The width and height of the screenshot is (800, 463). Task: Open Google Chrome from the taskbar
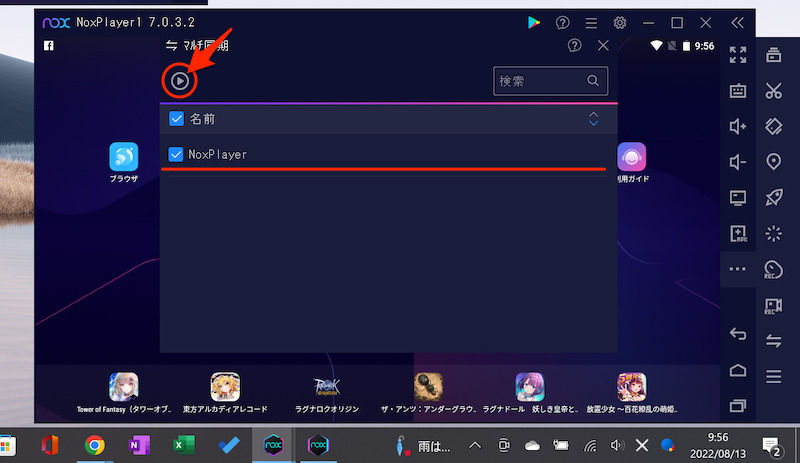pos(94,444)
